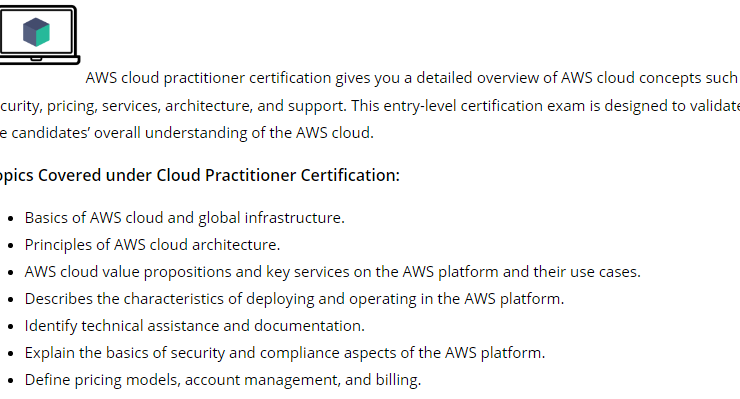Click the cube graphic inside laptop screen

tap(36, 32)
